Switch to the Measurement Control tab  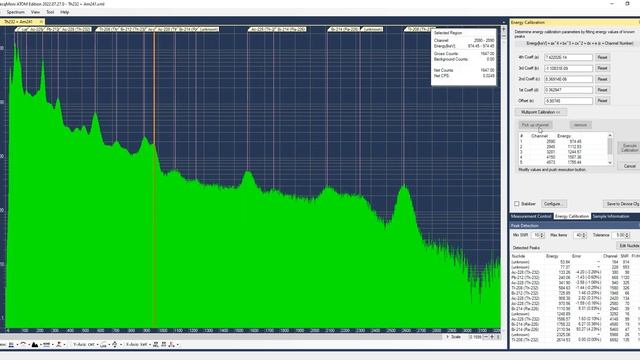pos(531,216)
